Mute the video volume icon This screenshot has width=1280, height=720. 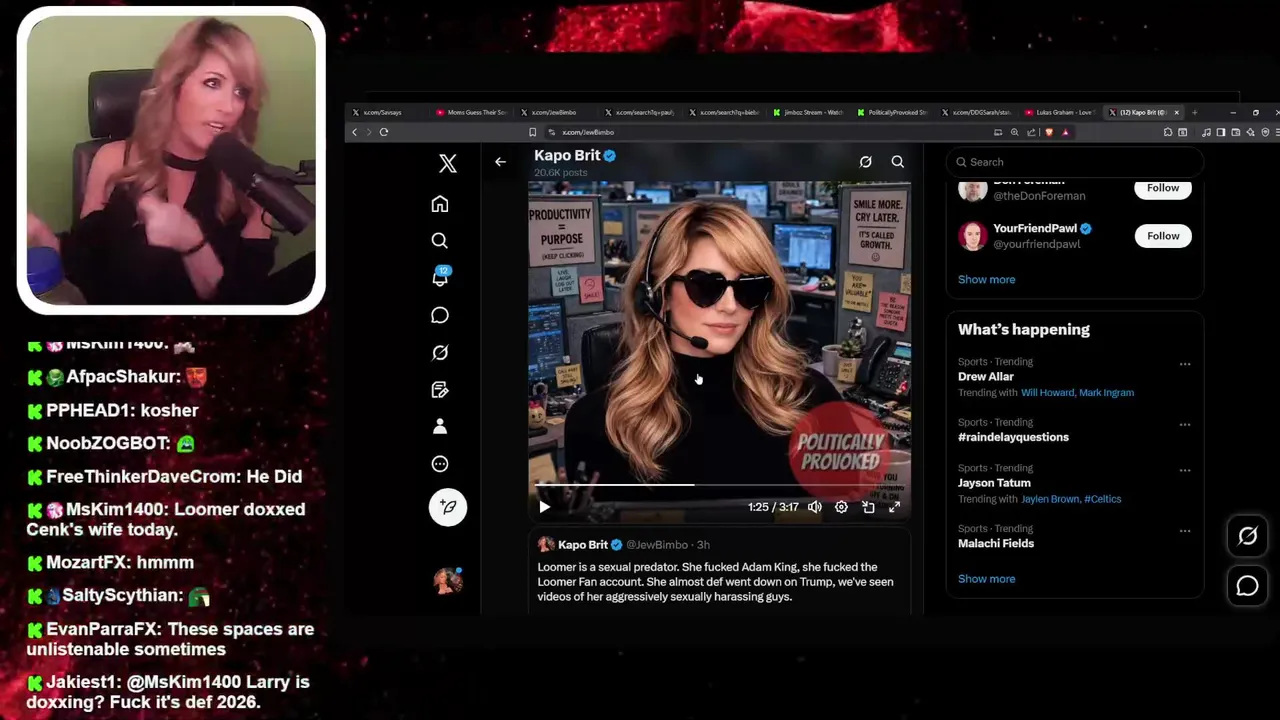815,507
